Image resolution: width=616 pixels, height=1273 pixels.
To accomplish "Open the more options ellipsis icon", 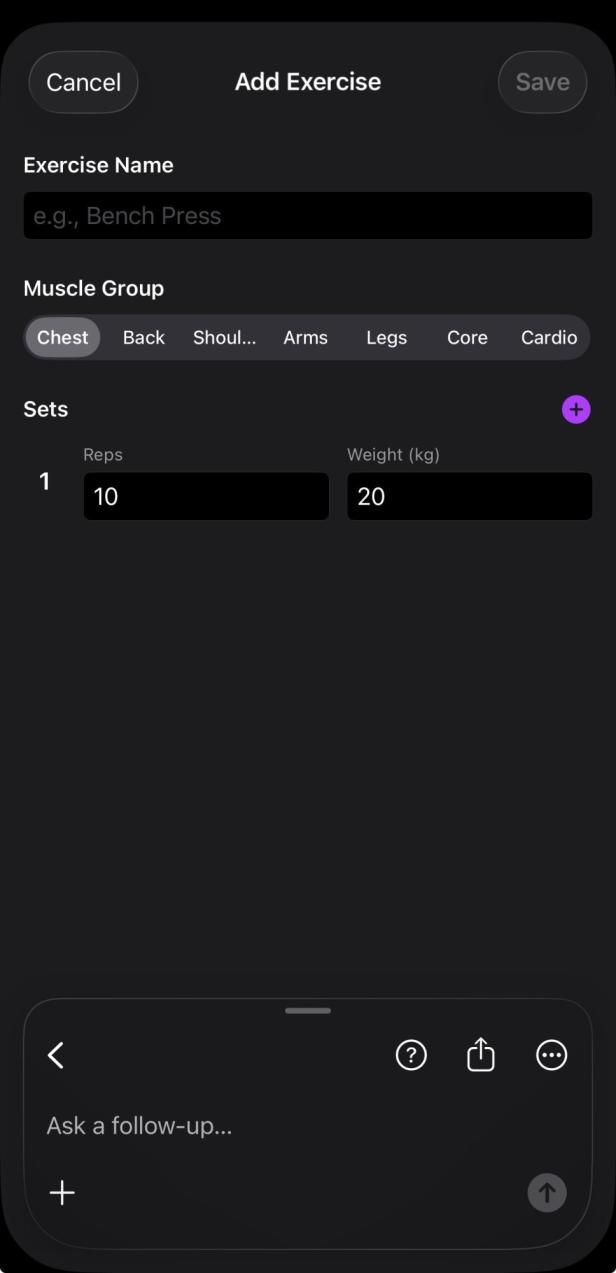I will 551,1055.
